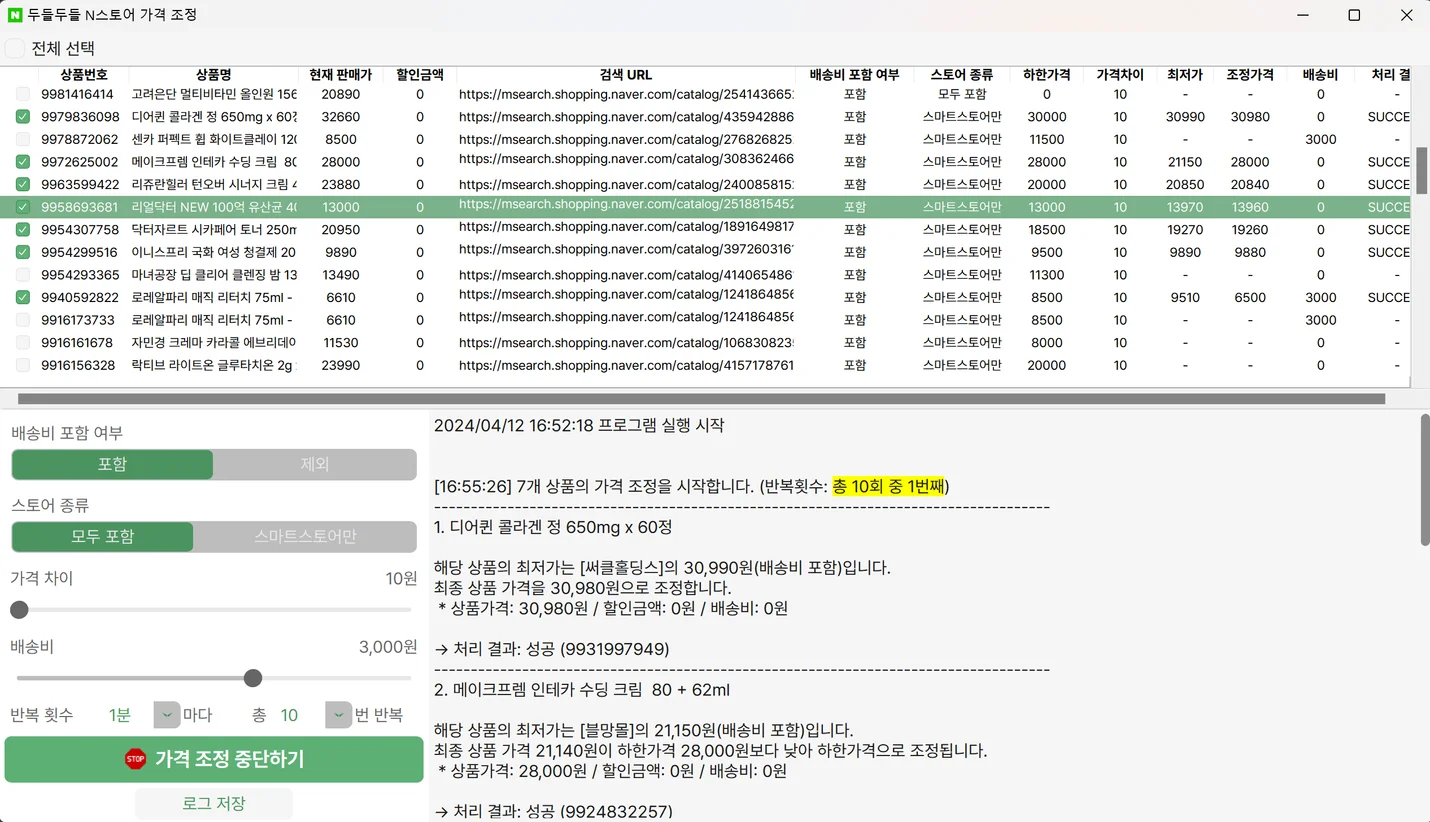Check the box for product 9981416414
This screenshot has width=1430, height=822.
click(22, 94)
